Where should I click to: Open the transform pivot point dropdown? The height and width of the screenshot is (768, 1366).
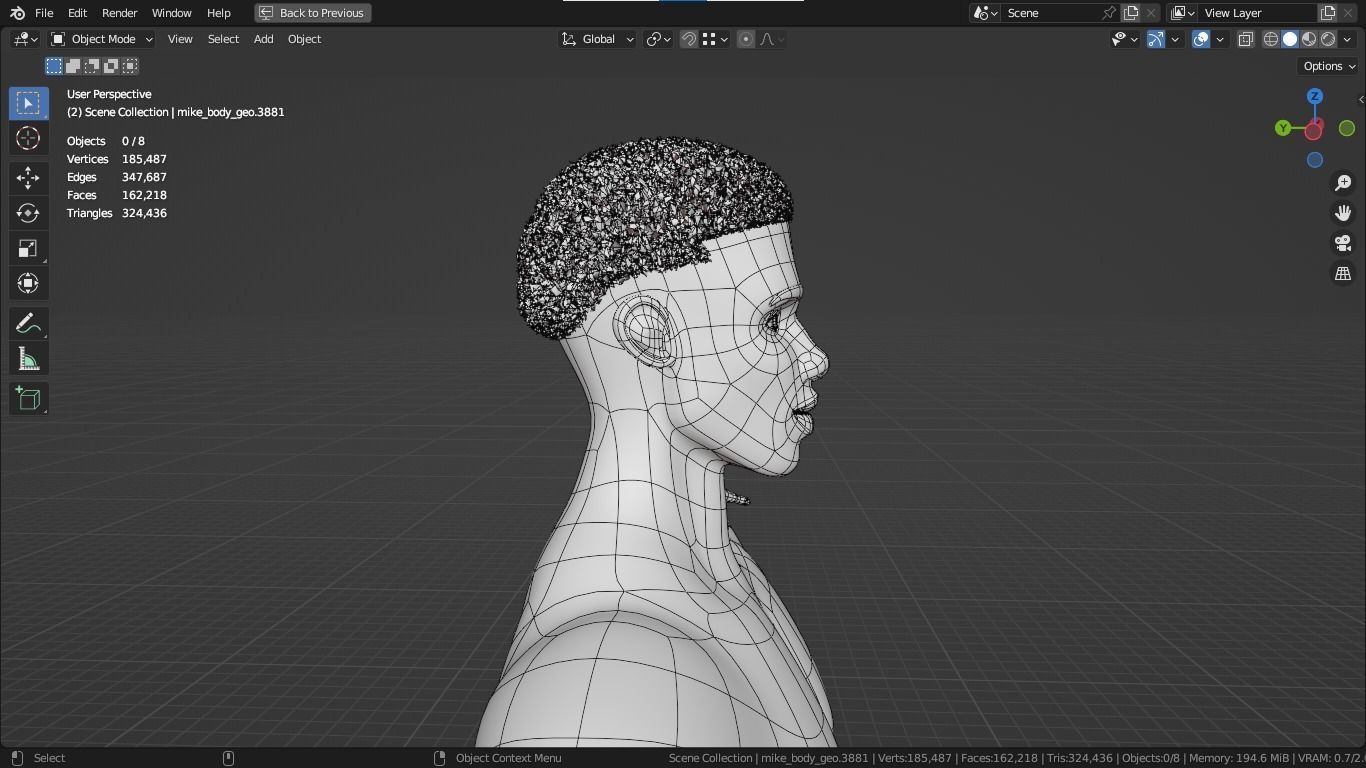(x=658, y=39)
